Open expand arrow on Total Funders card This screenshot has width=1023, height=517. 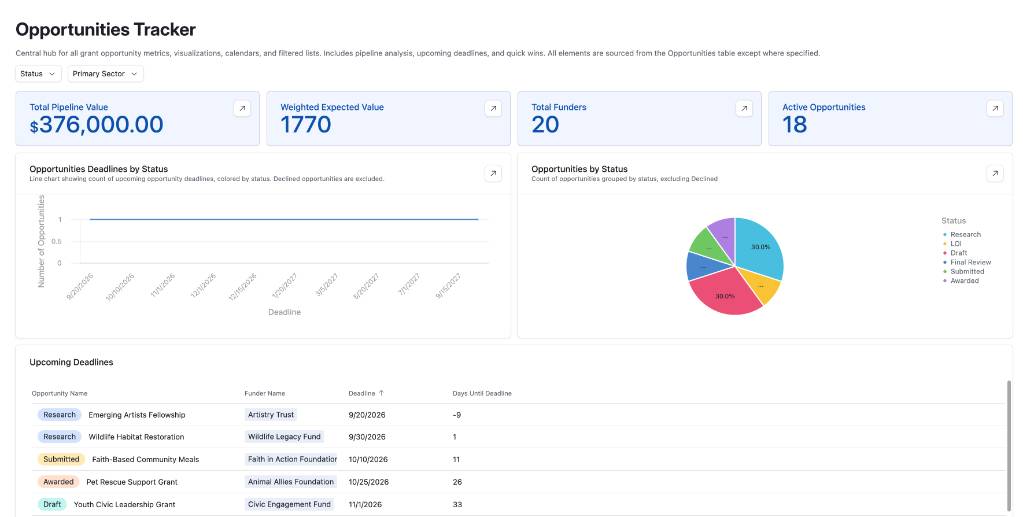(x=744, y=108)
